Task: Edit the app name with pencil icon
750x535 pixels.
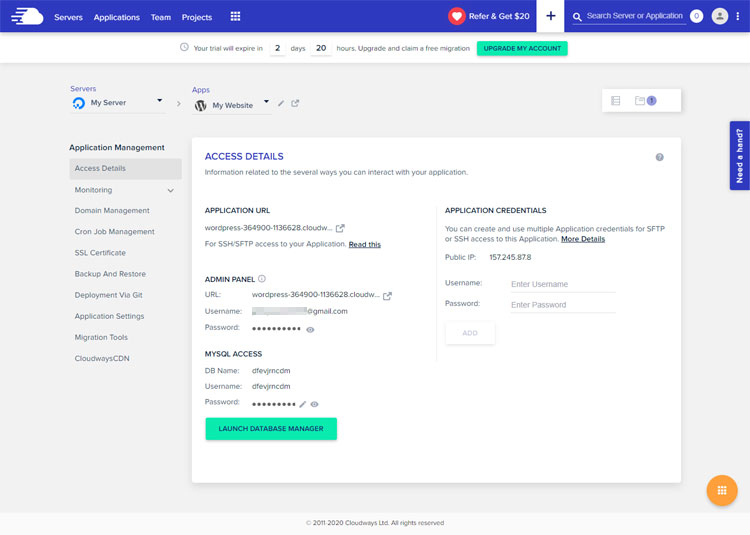Action: 281,103
